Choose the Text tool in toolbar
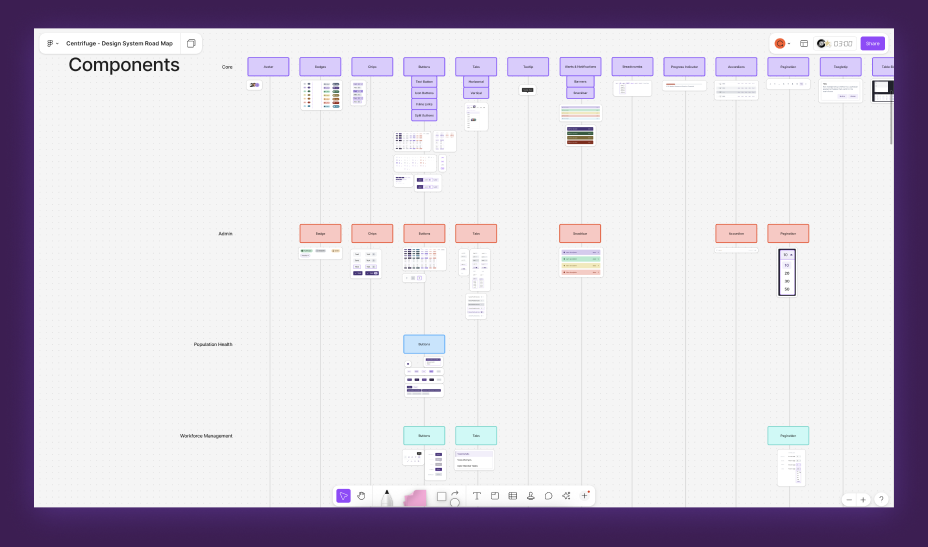Image resolution: width=928 pixels, height=547 pixels. point(476,496)
